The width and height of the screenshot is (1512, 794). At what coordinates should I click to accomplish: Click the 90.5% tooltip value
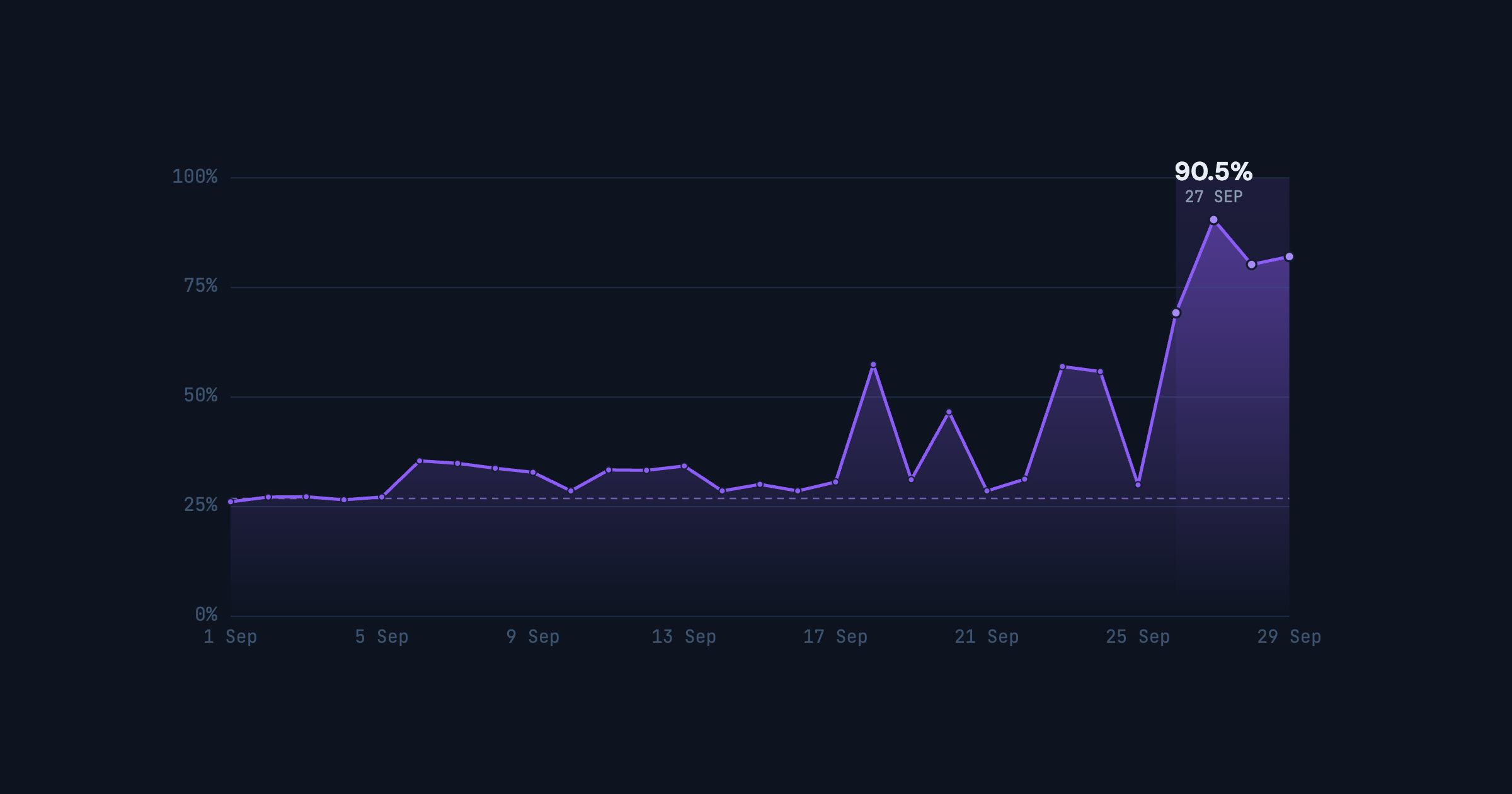coord(1213,171)
